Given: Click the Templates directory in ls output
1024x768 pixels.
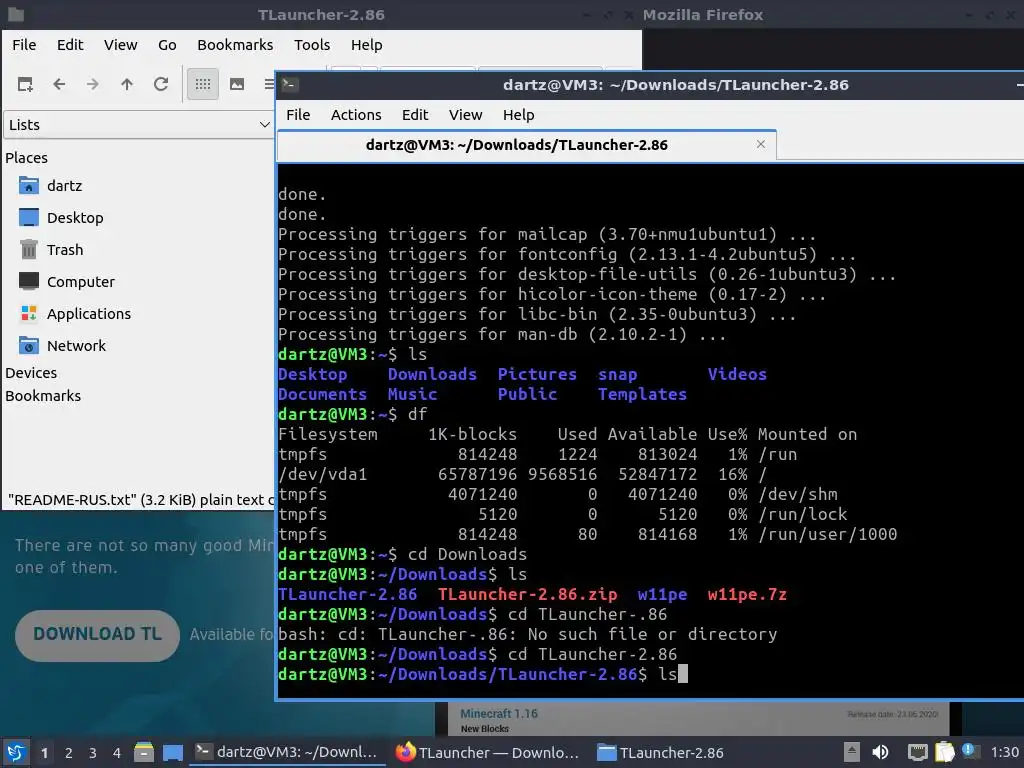Looking at the screenshot, I should (643, 394).
